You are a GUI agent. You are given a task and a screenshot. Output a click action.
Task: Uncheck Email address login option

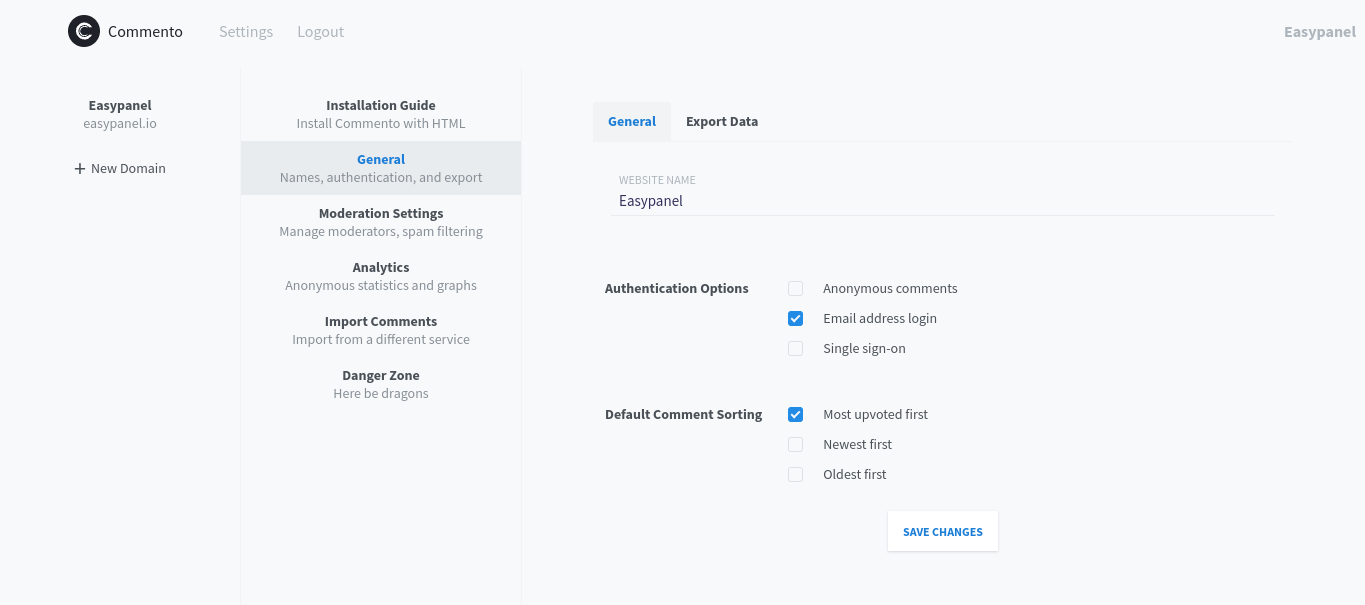796,319
